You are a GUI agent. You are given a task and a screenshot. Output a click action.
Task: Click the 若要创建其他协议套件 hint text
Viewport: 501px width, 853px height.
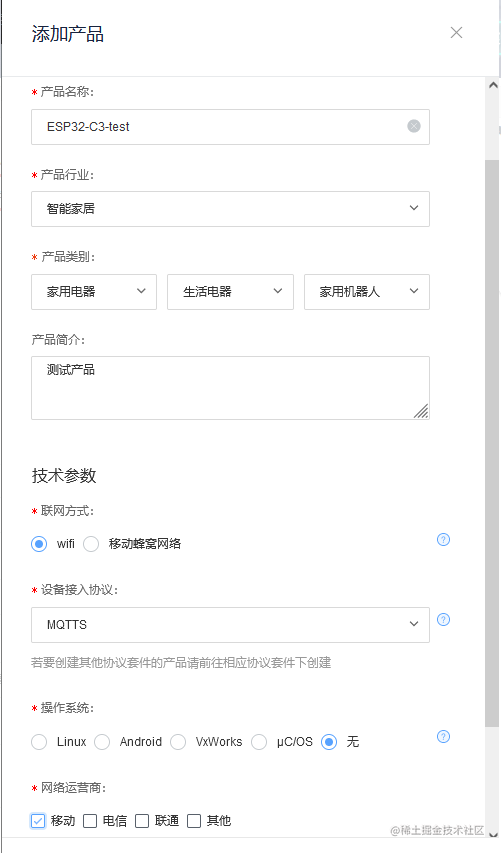[181, 663]
